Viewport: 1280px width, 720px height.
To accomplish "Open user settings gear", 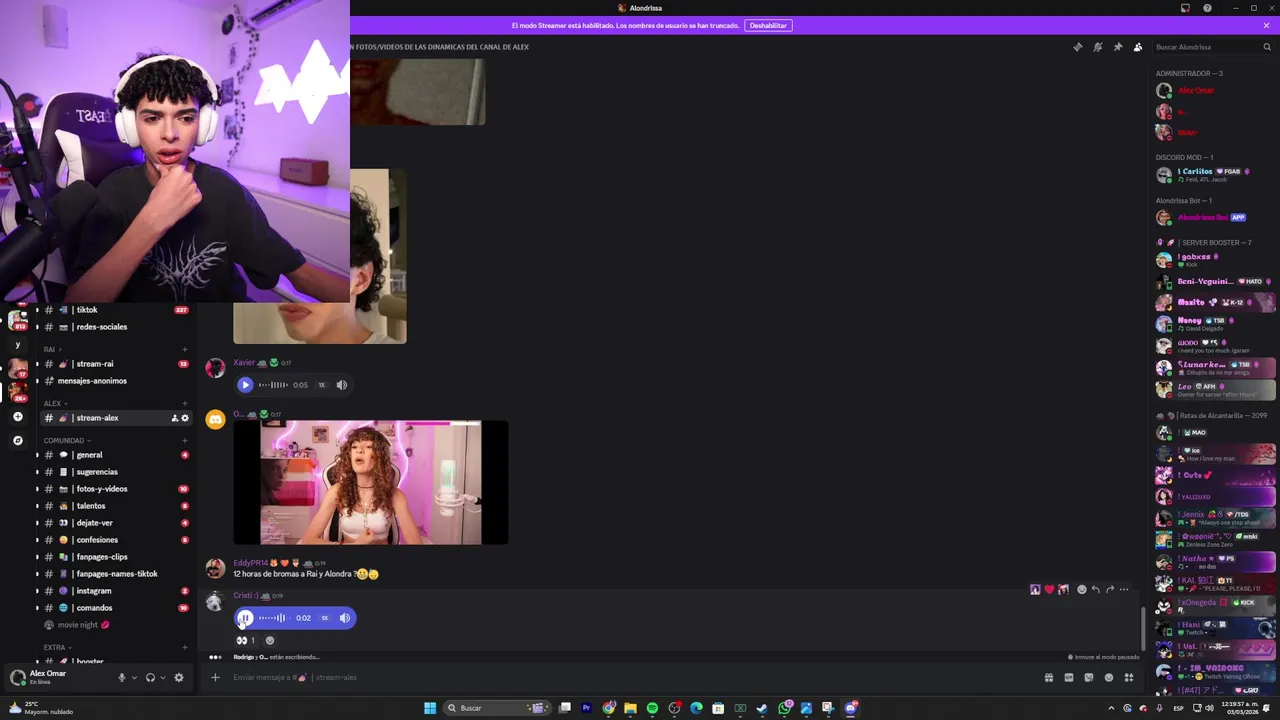I will click(179, 678).
